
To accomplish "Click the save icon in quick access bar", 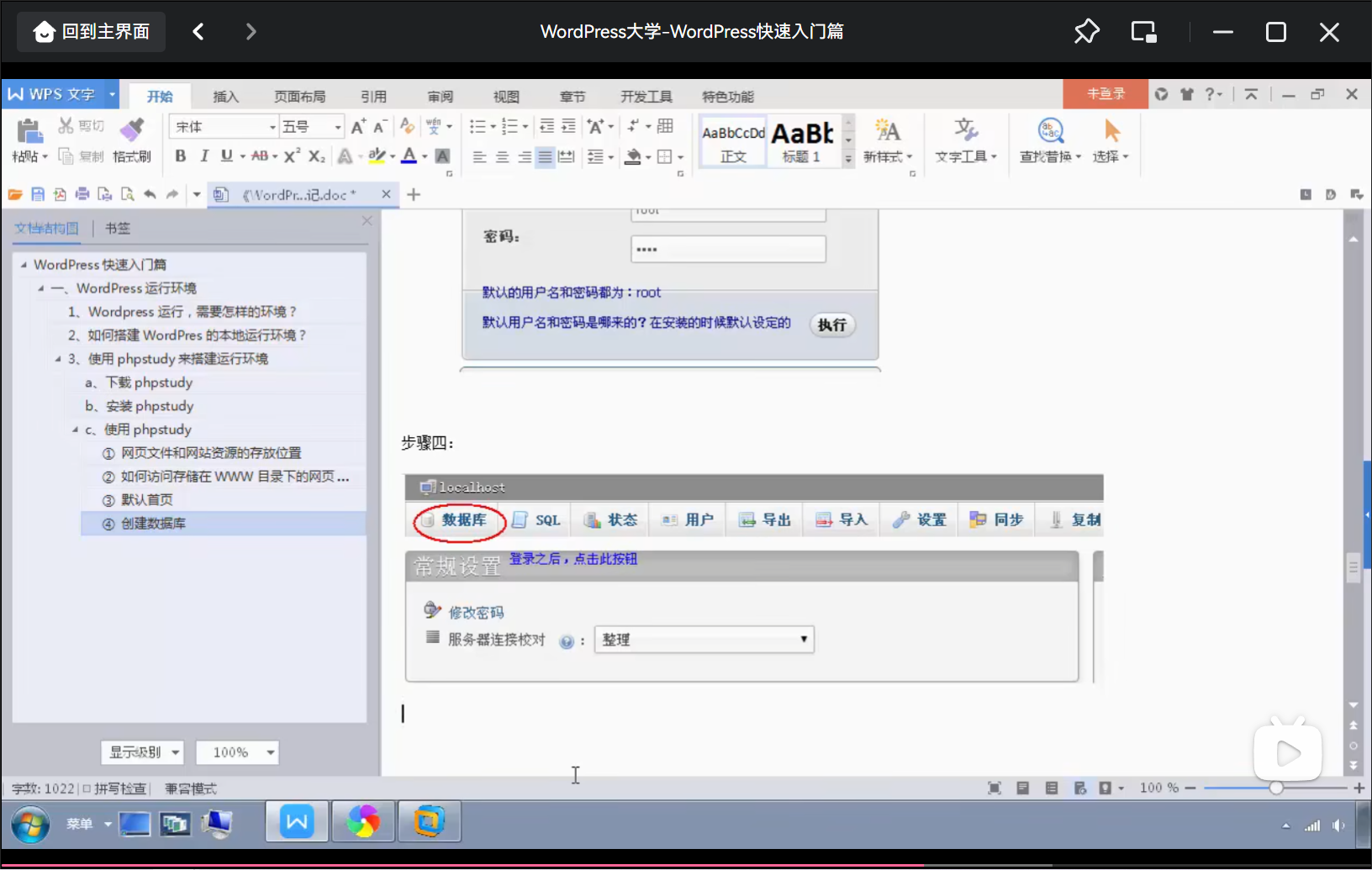I will (38, 194).
